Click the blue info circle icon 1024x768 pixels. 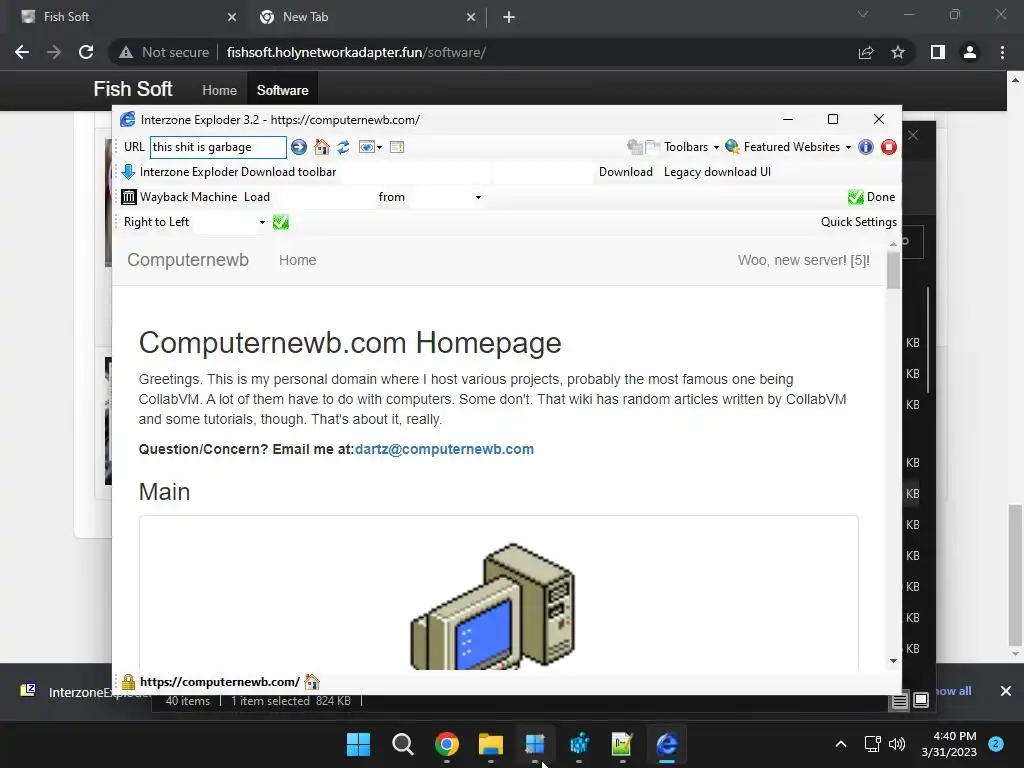click(x=865, y=147)
